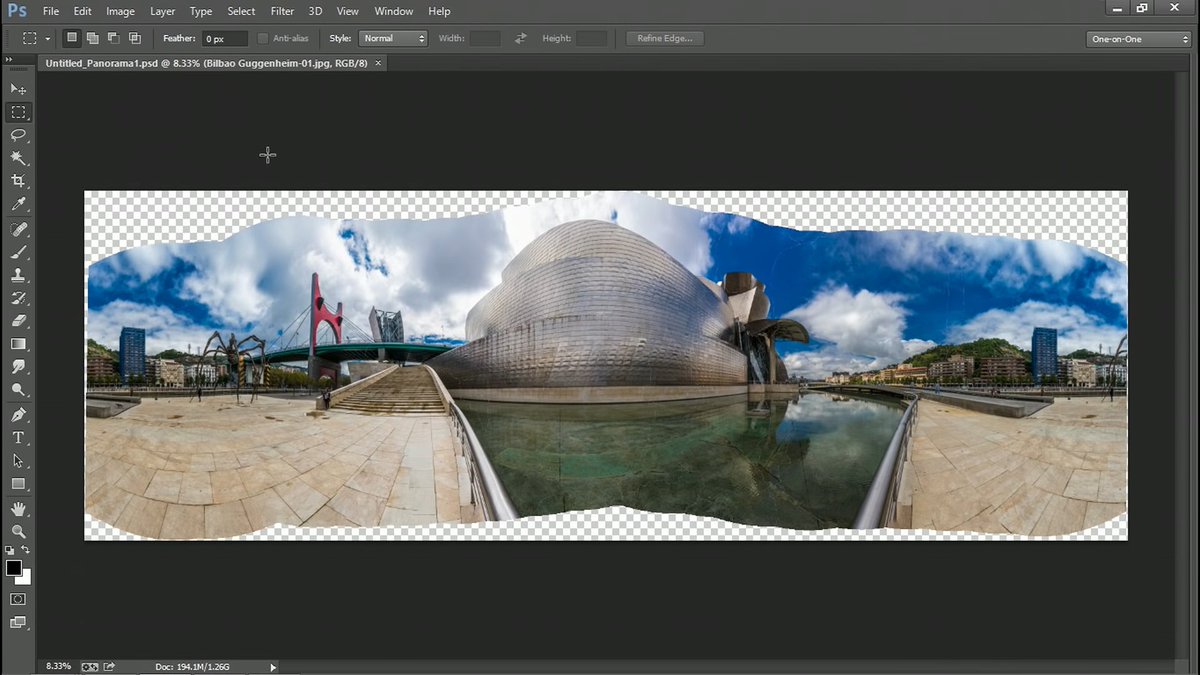Select the Move tool
The width and height of the screenshot is (1200, 675).
coord(18,89)
